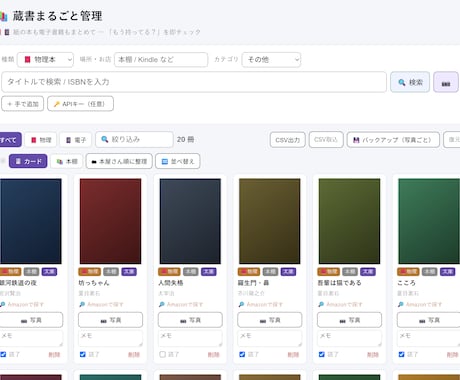
Task: Open the 物理本 type dropdown
Action: click(x=45, y=60)
